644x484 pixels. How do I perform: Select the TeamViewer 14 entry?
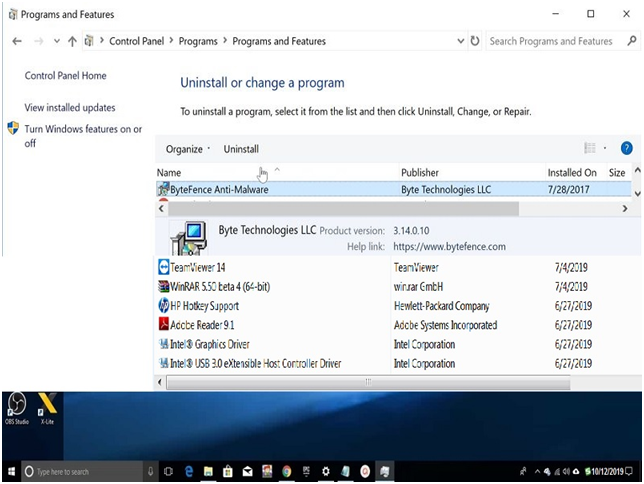[x=198, y=267]
